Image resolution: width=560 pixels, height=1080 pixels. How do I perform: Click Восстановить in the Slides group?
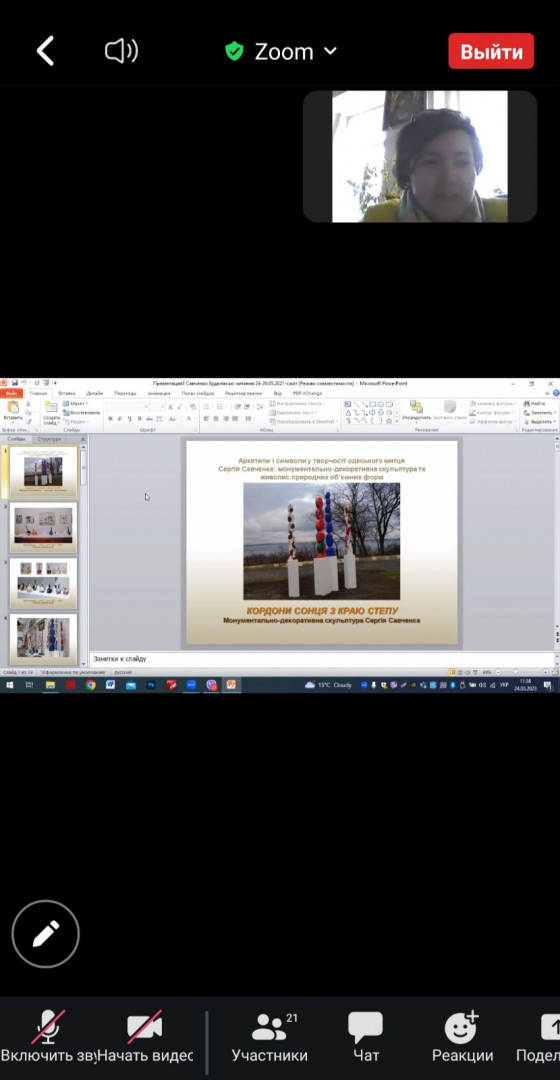[x=81, y=413]
